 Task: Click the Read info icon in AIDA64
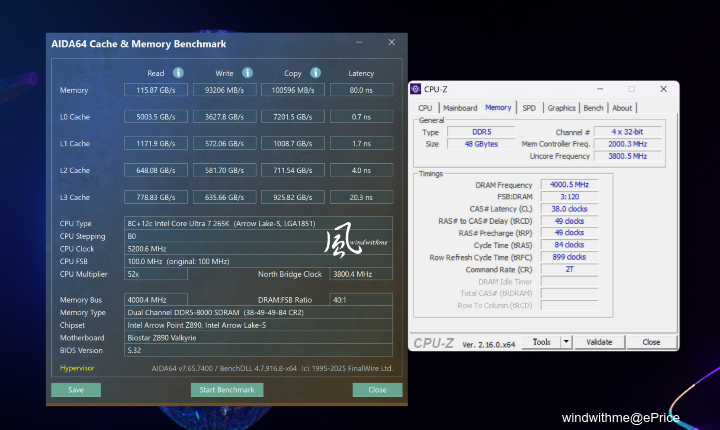[x=178, y=73]
